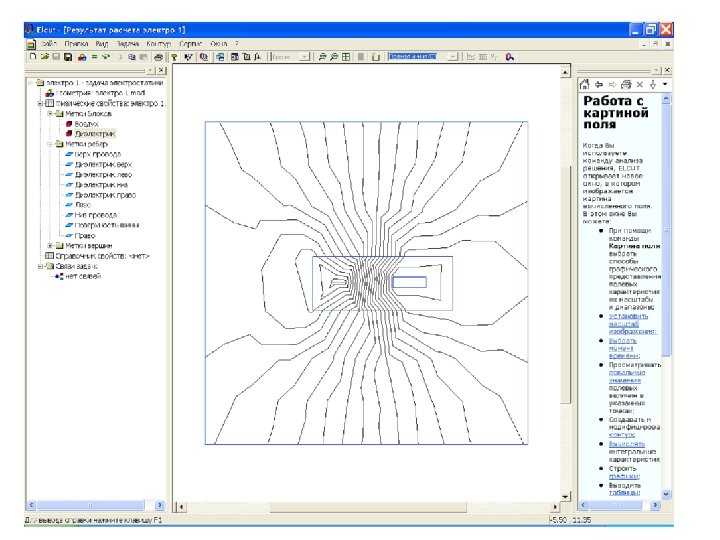720x540 pixels.
Task: Open the Окна menu
Action: coord(219,44)
